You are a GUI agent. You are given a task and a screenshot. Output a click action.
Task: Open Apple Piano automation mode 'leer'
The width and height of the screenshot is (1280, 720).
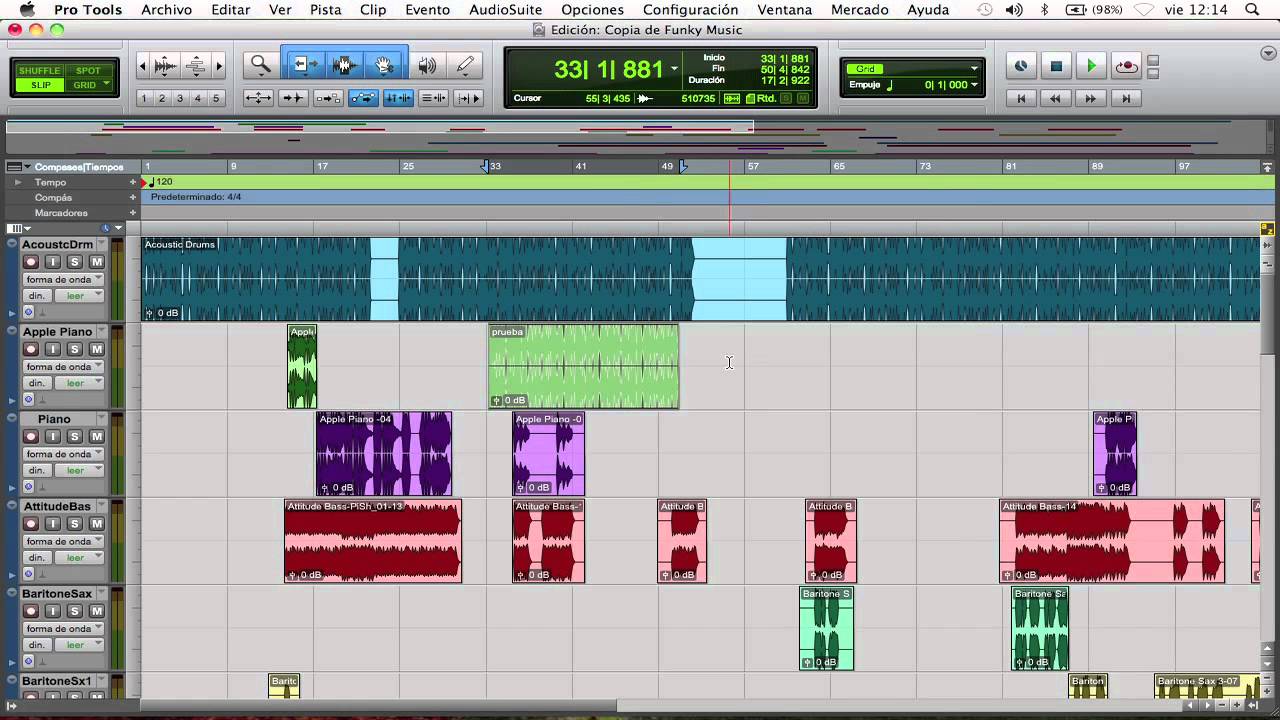coord(79,383)
